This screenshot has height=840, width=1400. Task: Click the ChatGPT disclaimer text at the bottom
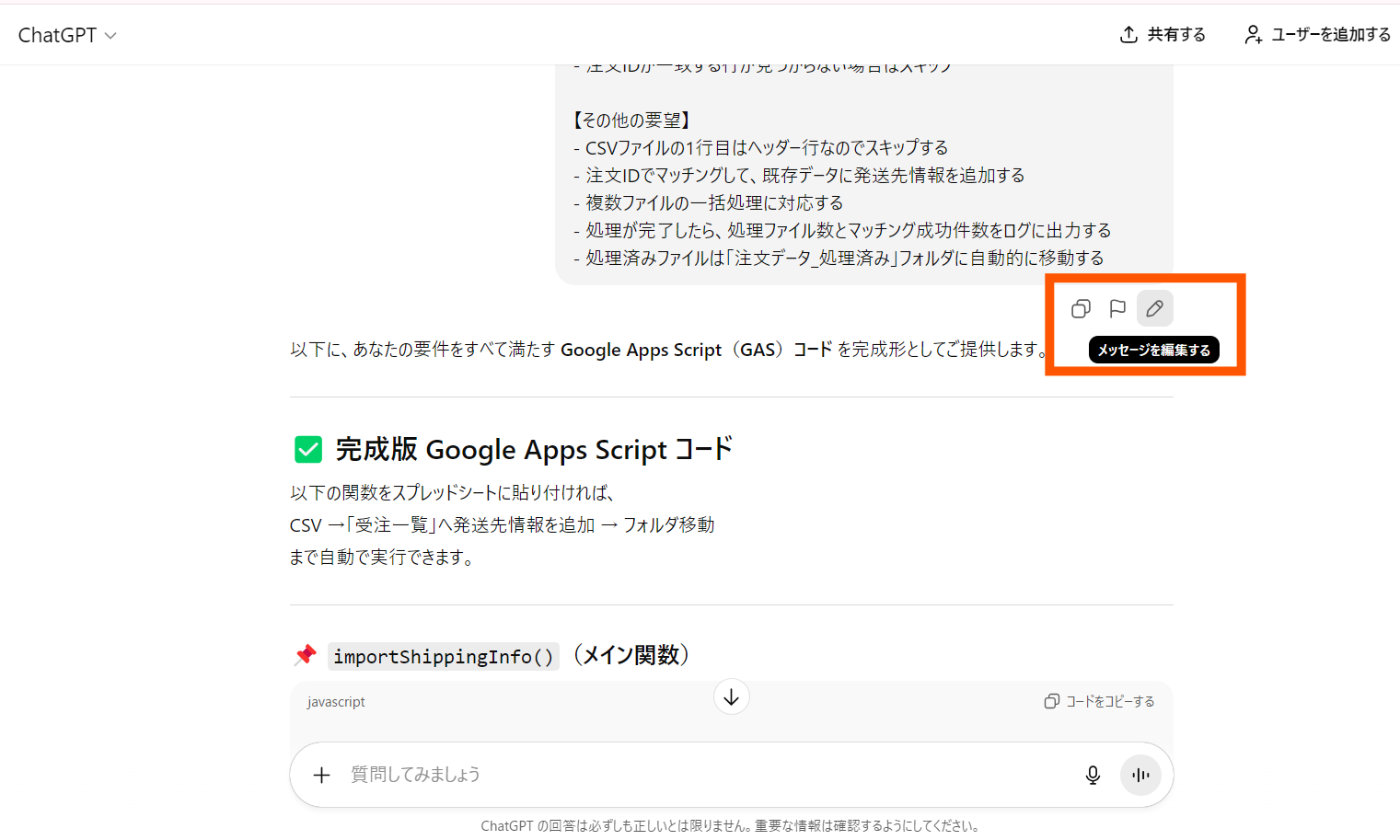(730, 826)
